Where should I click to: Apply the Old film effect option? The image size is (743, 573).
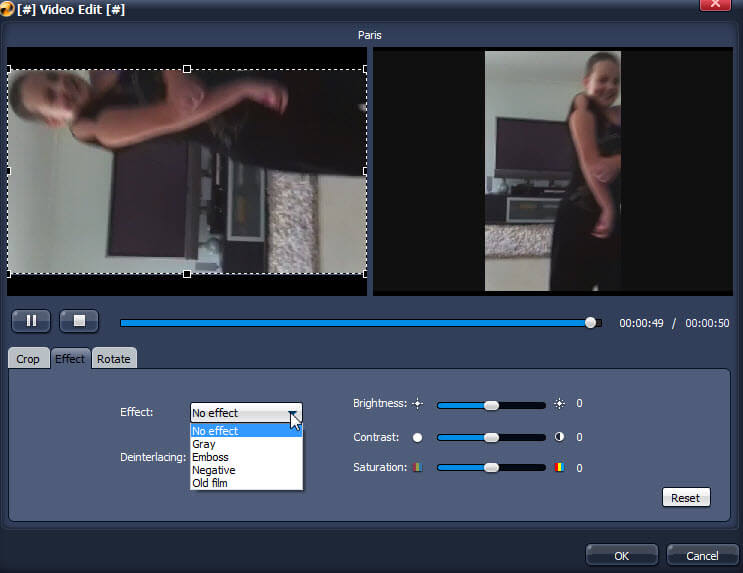(x=246, y=483)
